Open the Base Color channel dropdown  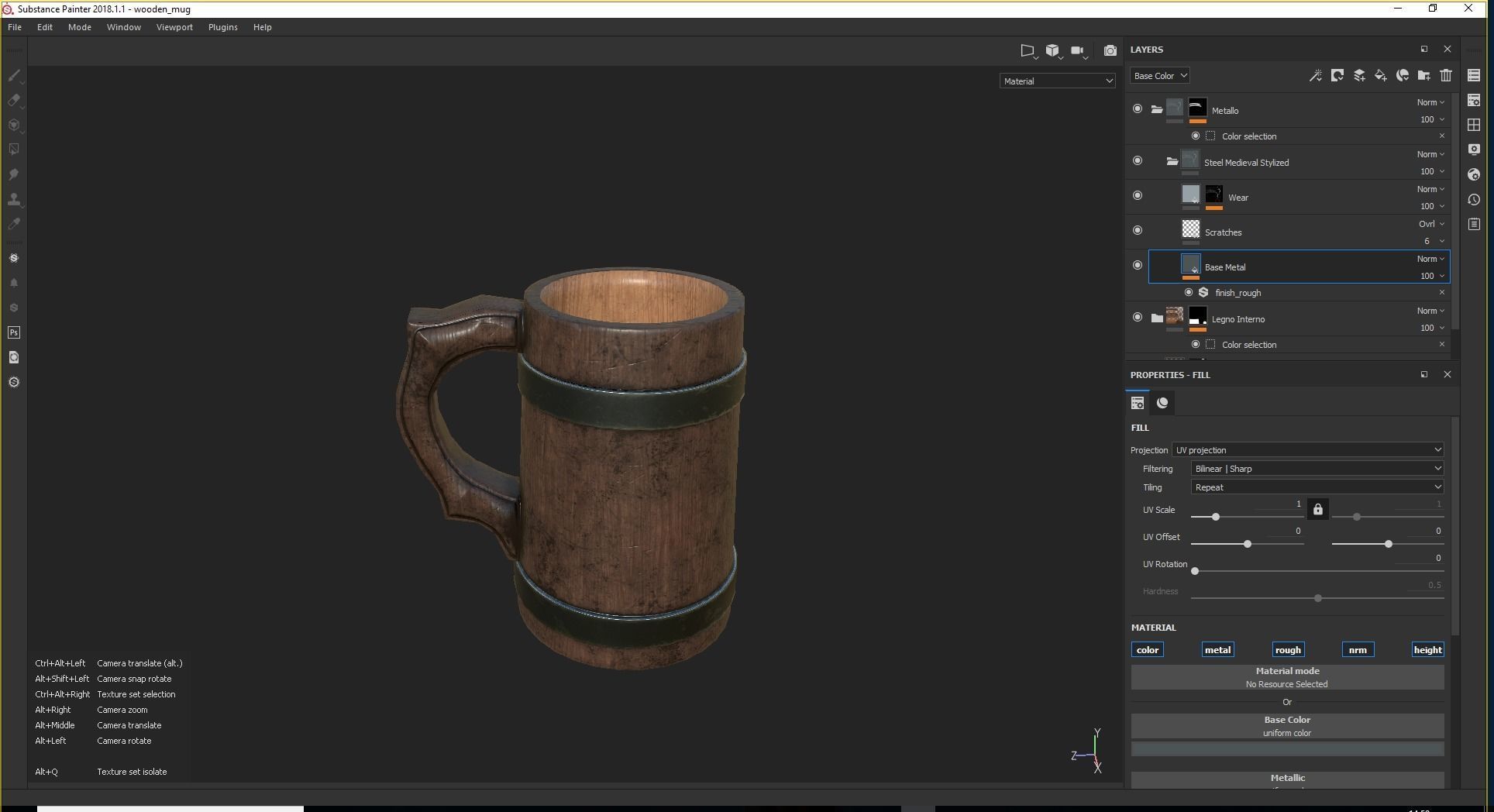click(1160, 76)
